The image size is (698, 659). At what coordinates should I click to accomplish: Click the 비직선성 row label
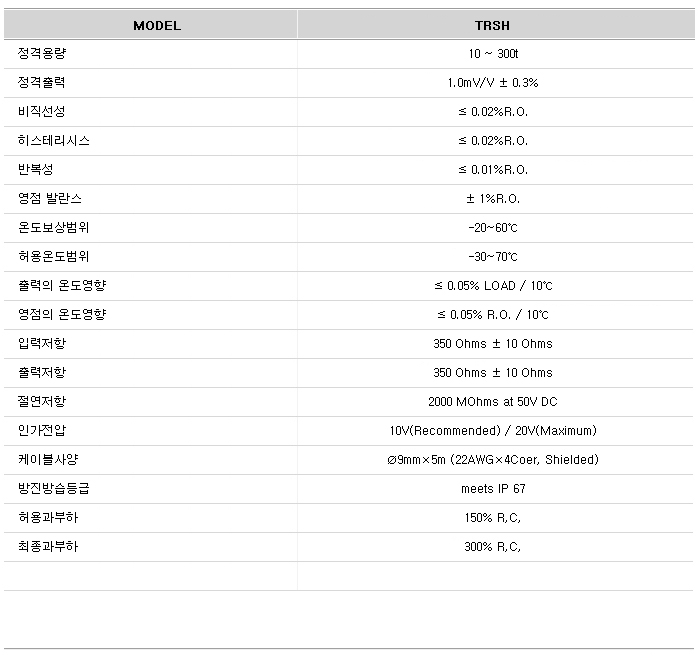coord(42,112)
